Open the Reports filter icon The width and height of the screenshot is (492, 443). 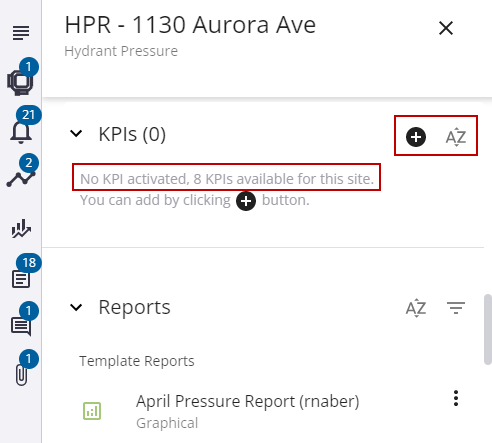[456, 308]
